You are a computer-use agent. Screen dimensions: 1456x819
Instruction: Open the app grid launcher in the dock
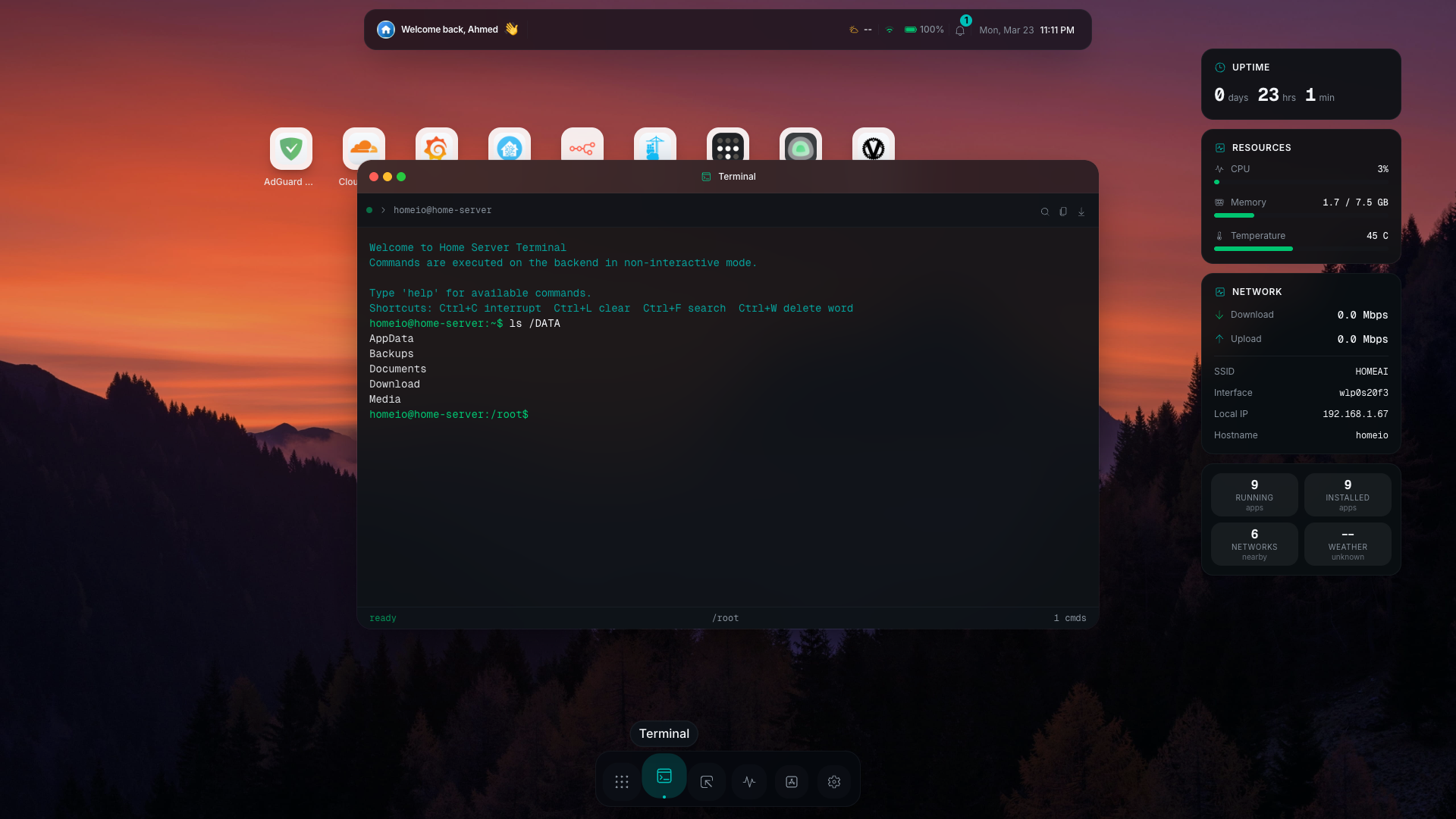click(x=622, y=782)
